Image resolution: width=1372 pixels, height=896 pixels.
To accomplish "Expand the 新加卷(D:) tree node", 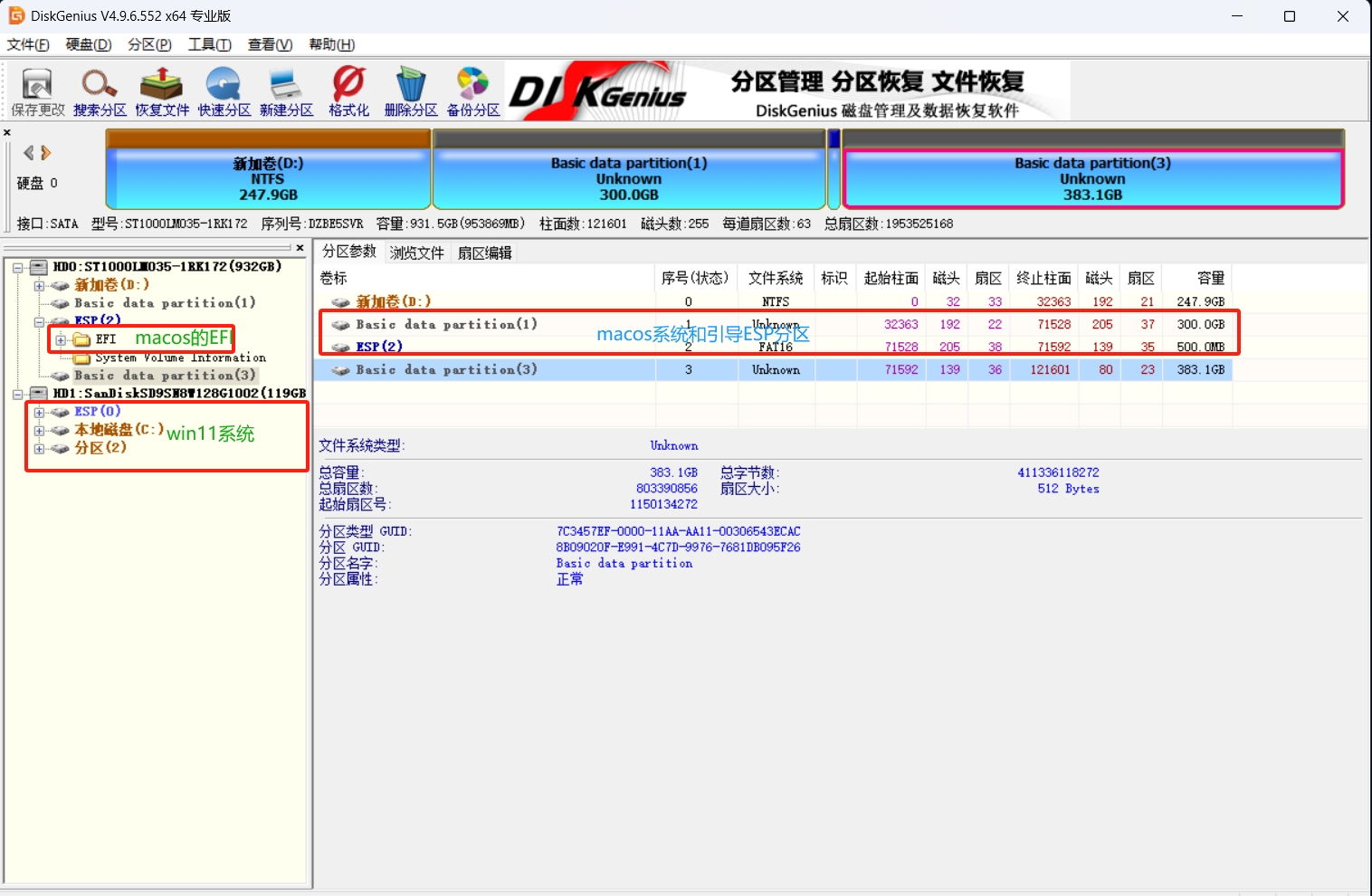I will (39, 286).
